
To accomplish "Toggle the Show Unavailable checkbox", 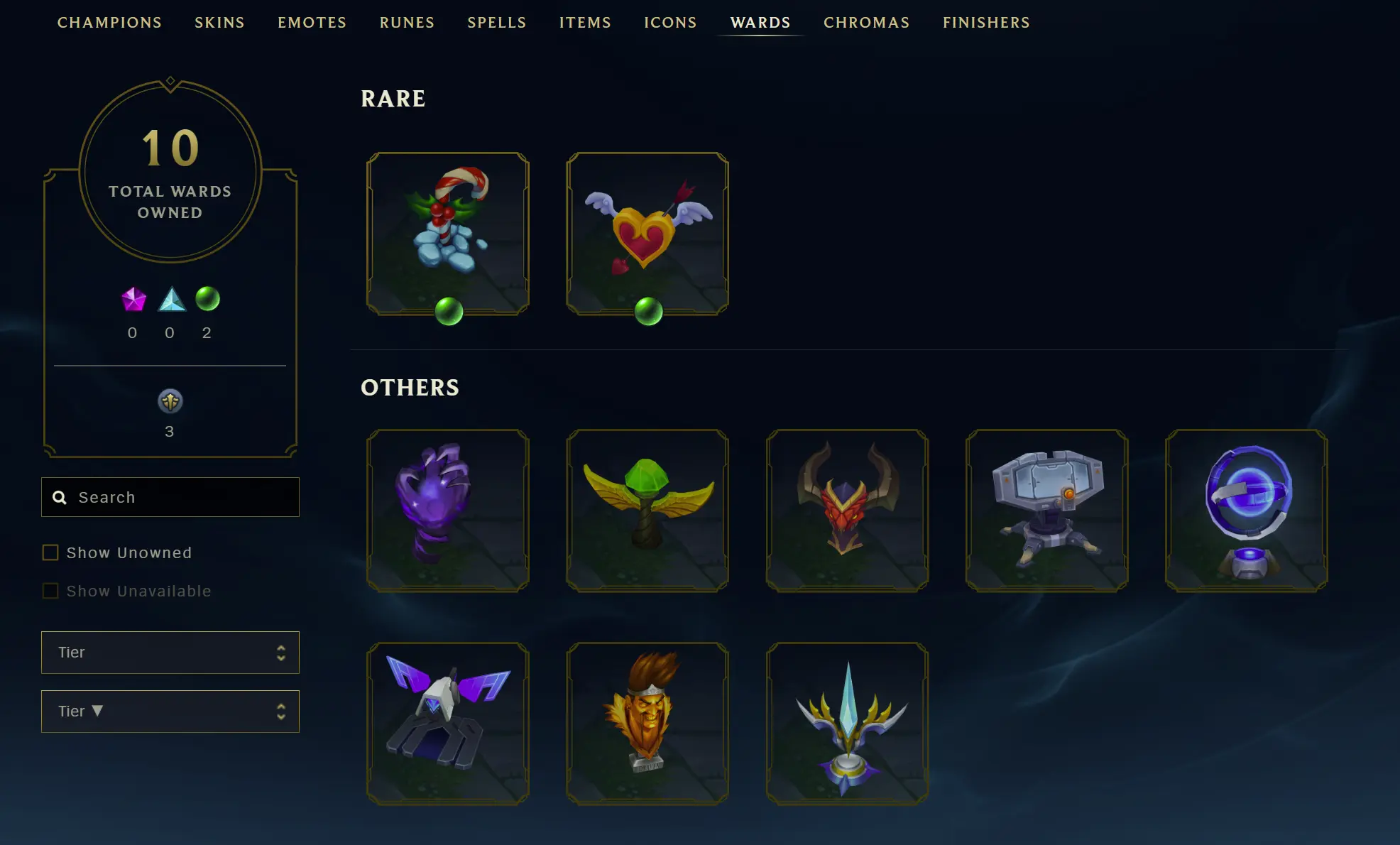I will (50, 591).
